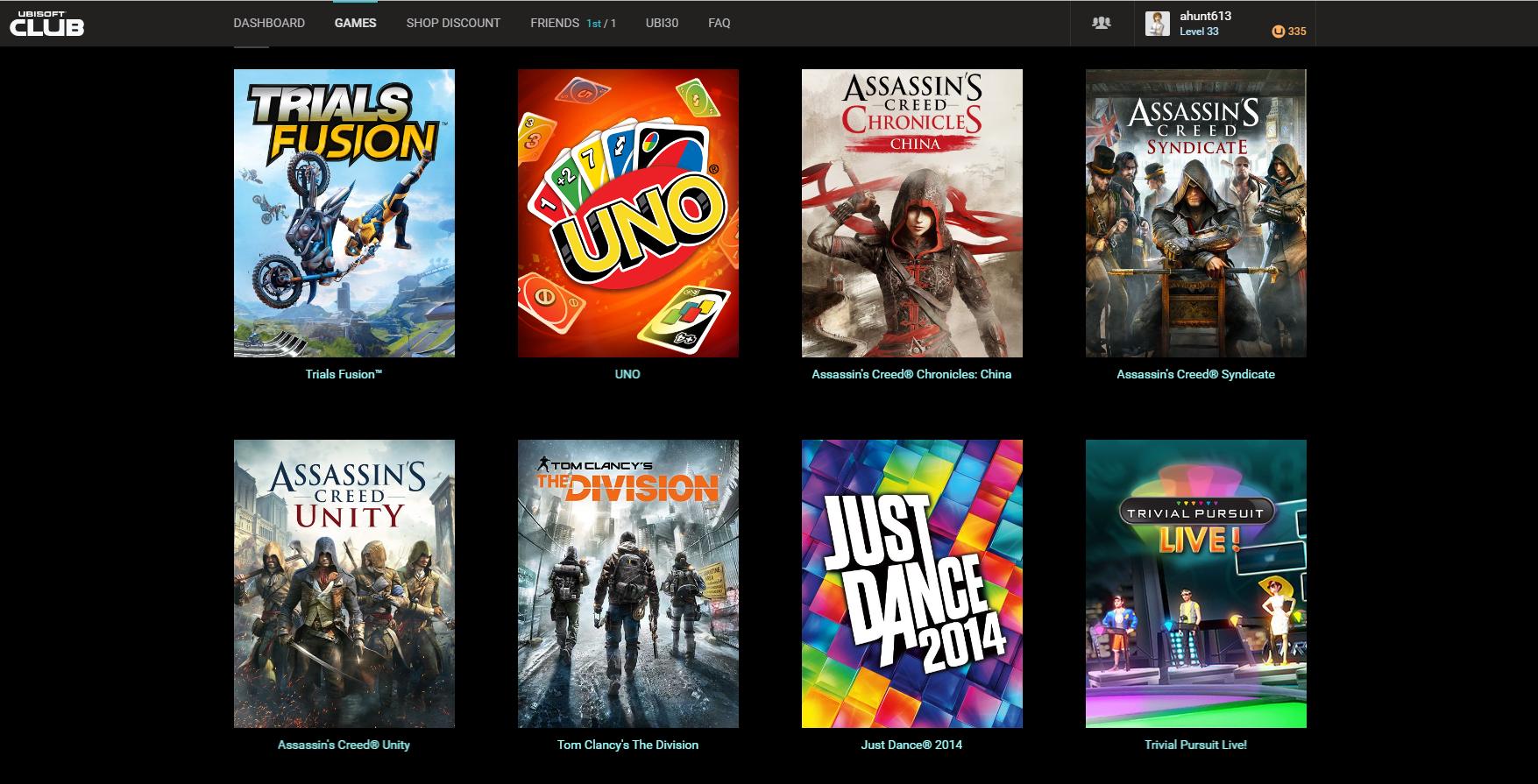This screenshot has height=784, width=1538.
Task: Open the FAQ page
Action: point(719,23)
